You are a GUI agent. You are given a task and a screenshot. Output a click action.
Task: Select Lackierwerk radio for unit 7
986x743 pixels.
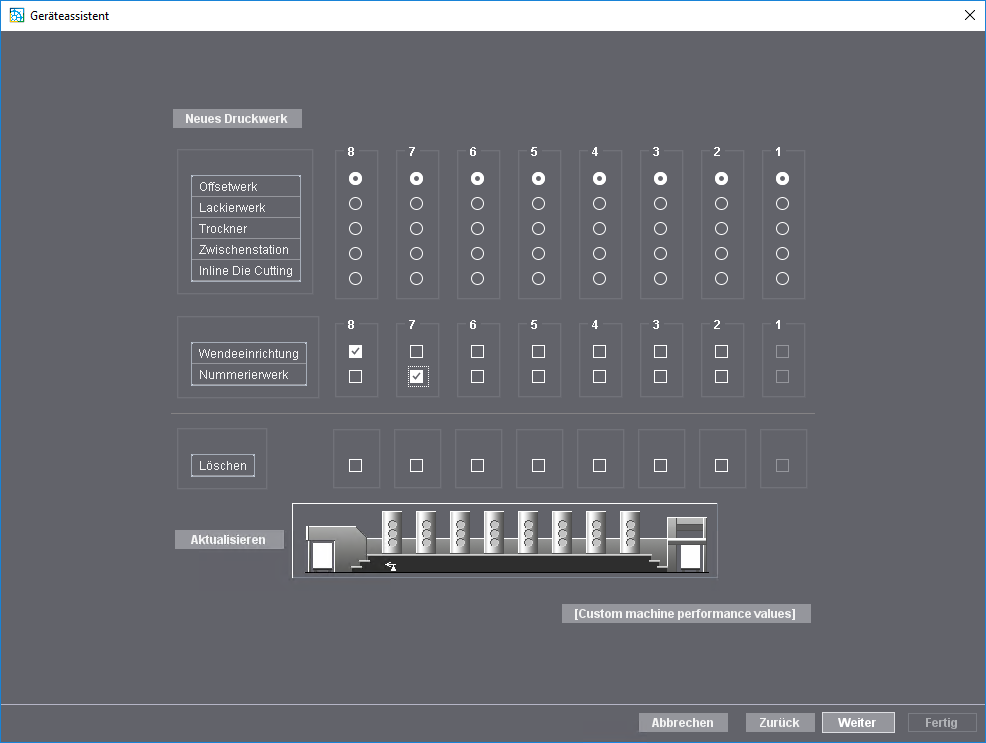(416, 204)
